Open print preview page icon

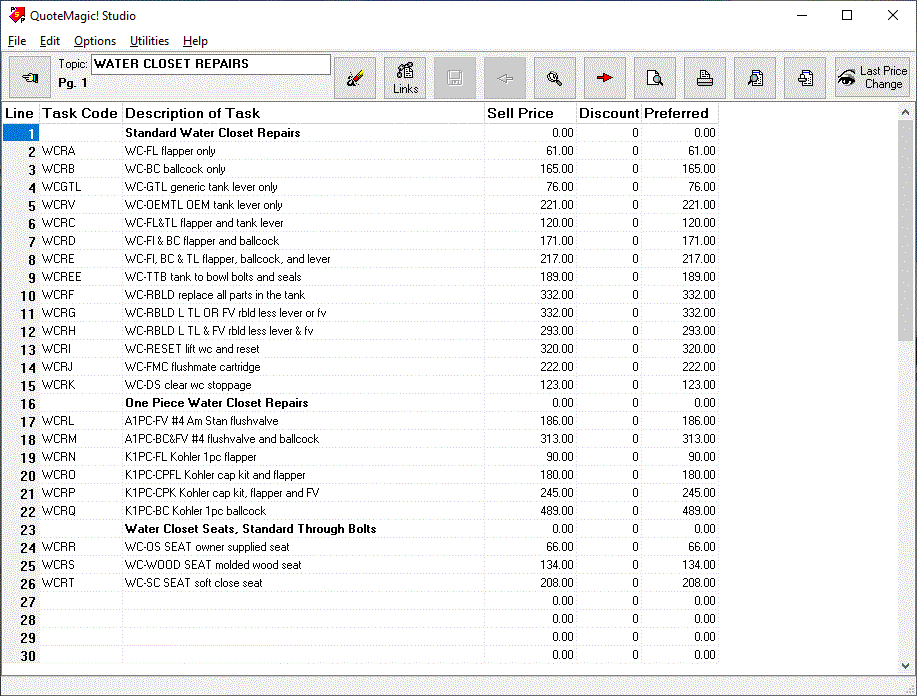coord(655,77)
